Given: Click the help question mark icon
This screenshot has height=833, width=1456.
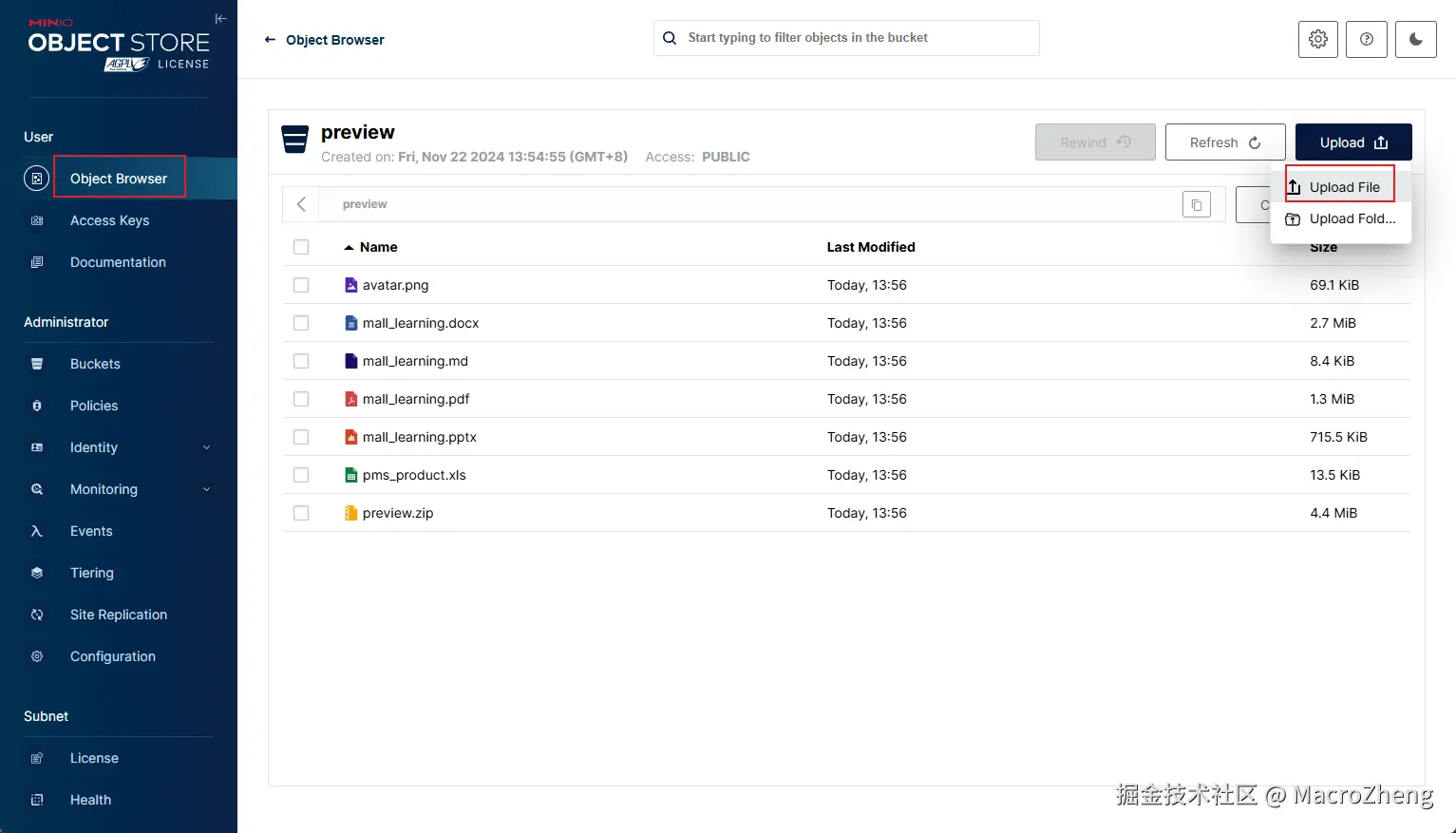Looking at the screenshot, I should (x=1366, y=39).
